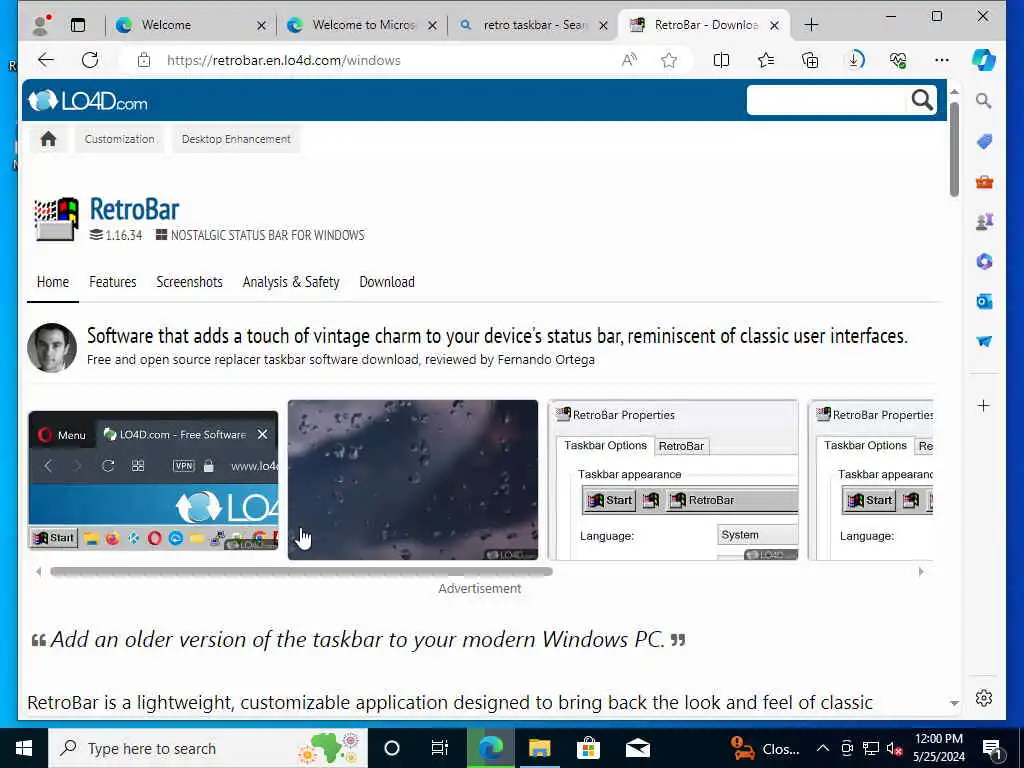Viewport: 1024px width, 768px height.
Task: Reload the page with the refresh icon
Action: click(90, 60)
